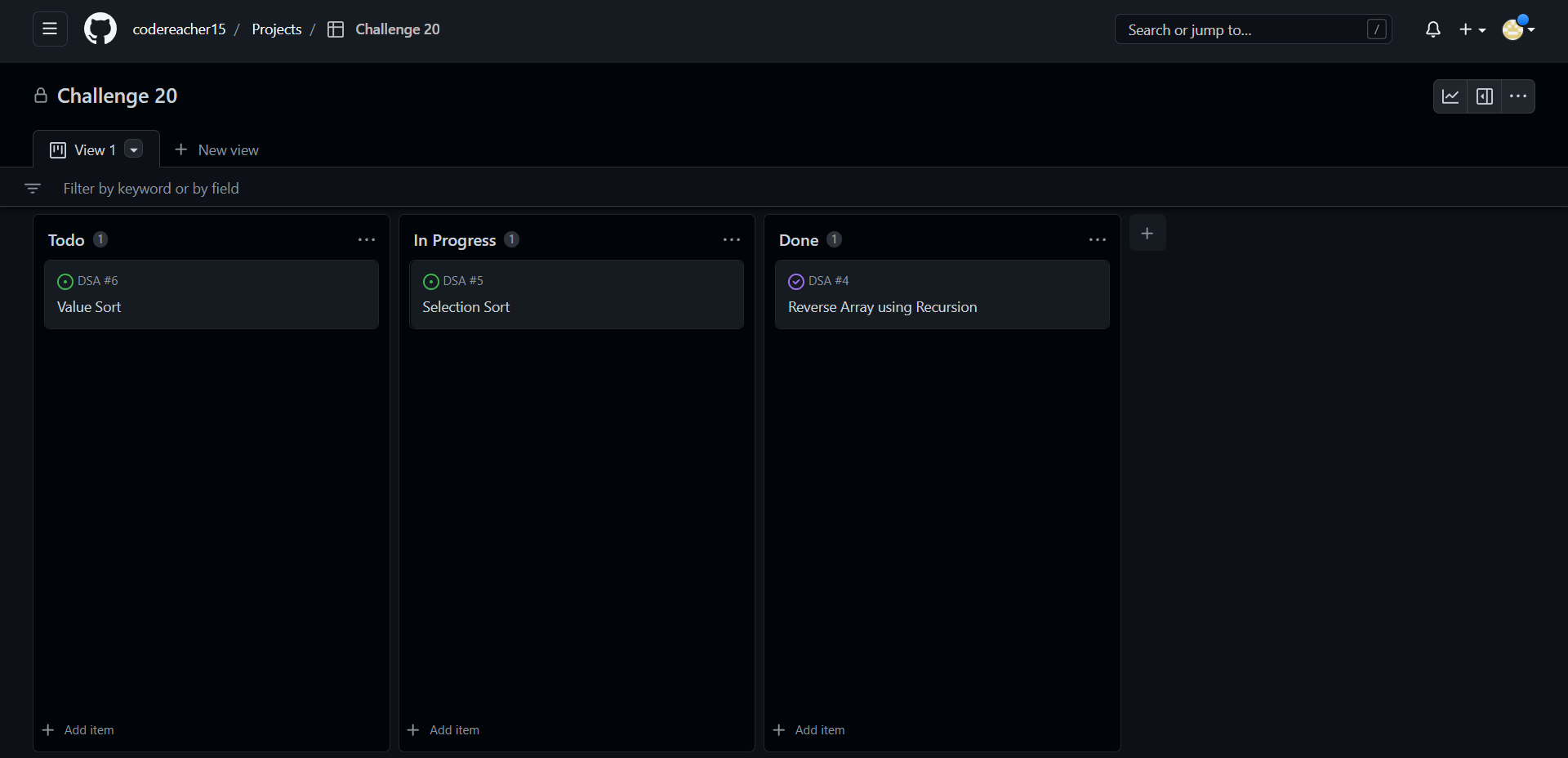This screenshot has width=1568, height=758.
Task: Open the Todo column options menu
Action: tap(366, 239)
